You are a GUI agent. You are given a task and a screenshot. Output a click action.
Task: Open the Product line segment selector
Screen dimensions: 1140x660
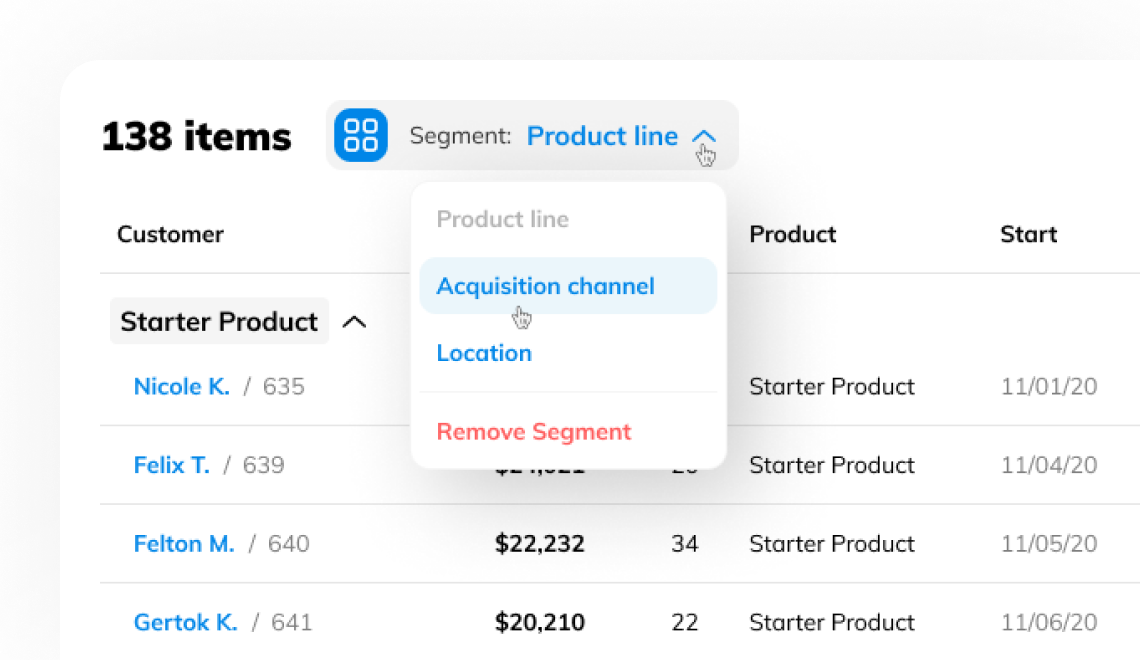[602, 136]
